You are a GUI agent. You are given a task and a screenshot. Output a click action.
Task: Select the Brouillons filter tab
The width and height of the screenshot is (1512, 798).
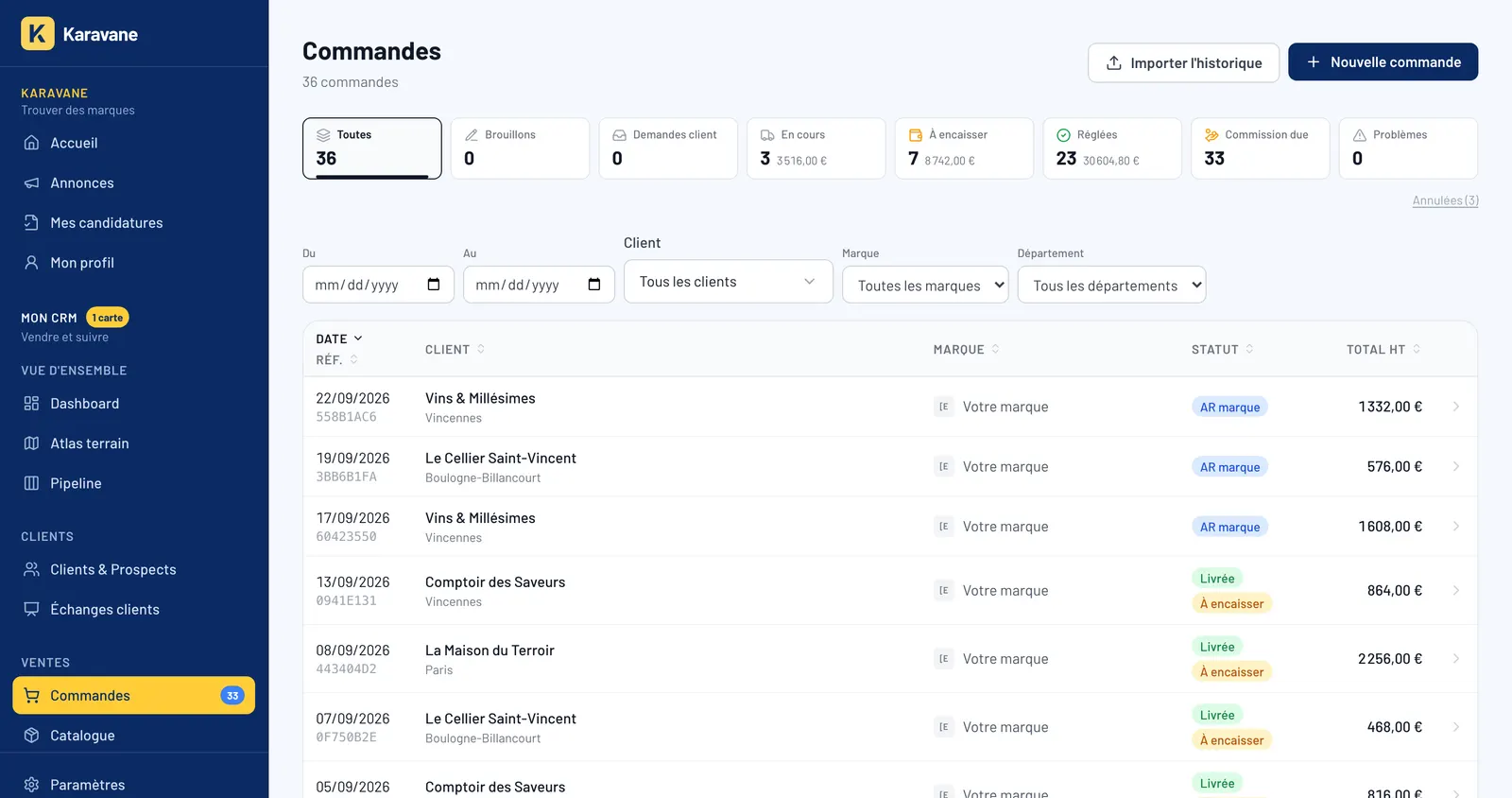pyautogui.click(x=520, y=148)
